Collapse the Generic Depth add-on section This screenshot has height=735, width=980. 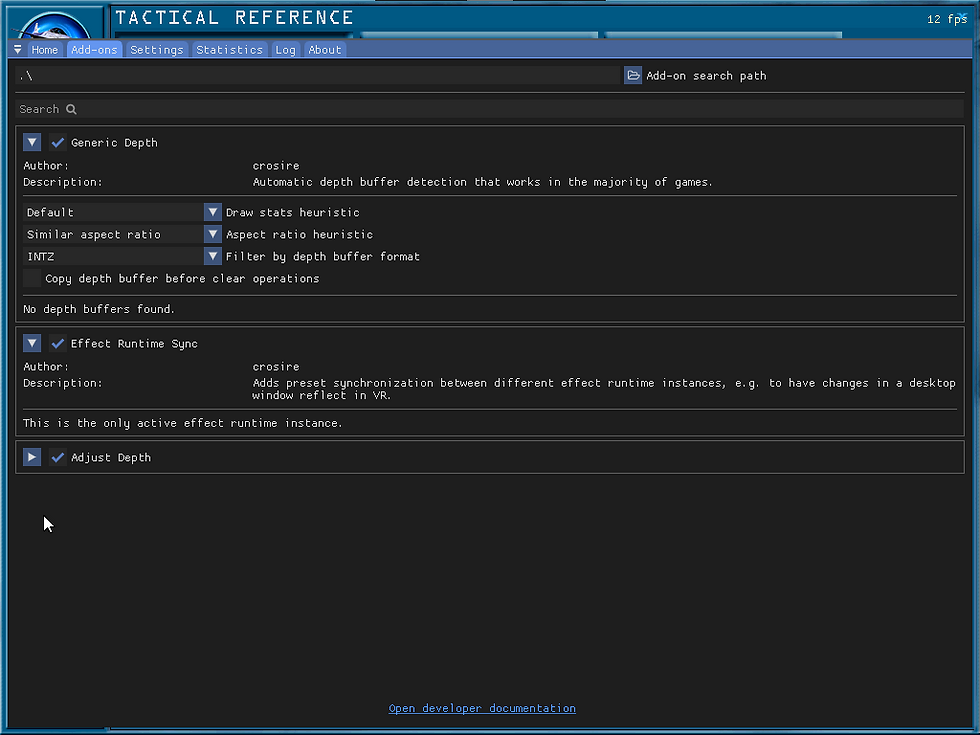(32, 142)
